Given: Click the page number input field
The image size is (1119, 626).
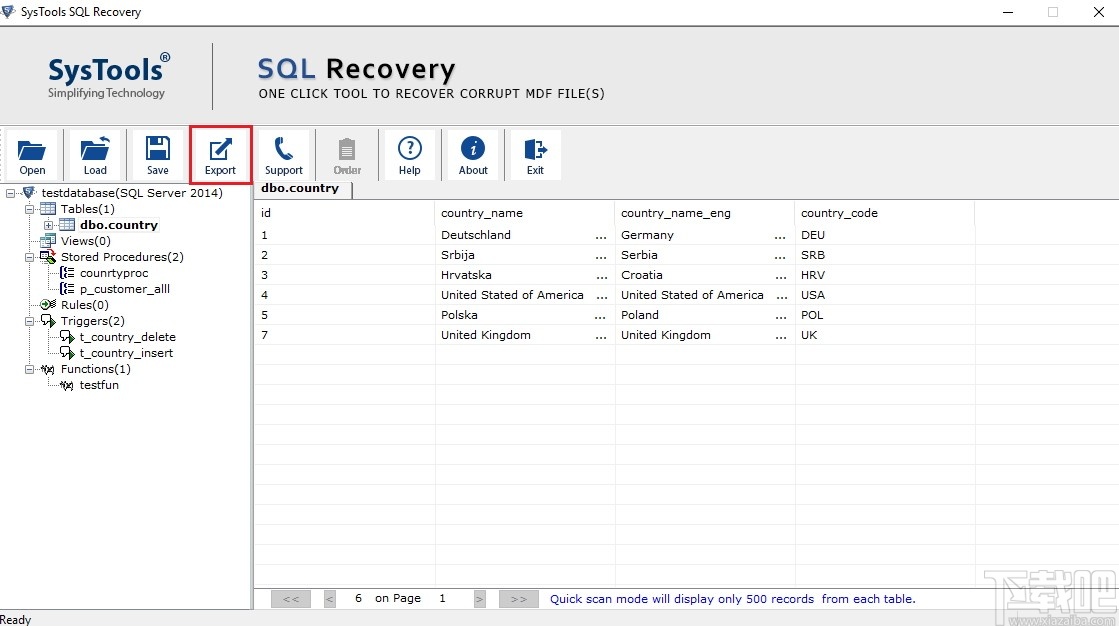Looking at the screenshot, I should pyautogui.click(x=443, y=598).
